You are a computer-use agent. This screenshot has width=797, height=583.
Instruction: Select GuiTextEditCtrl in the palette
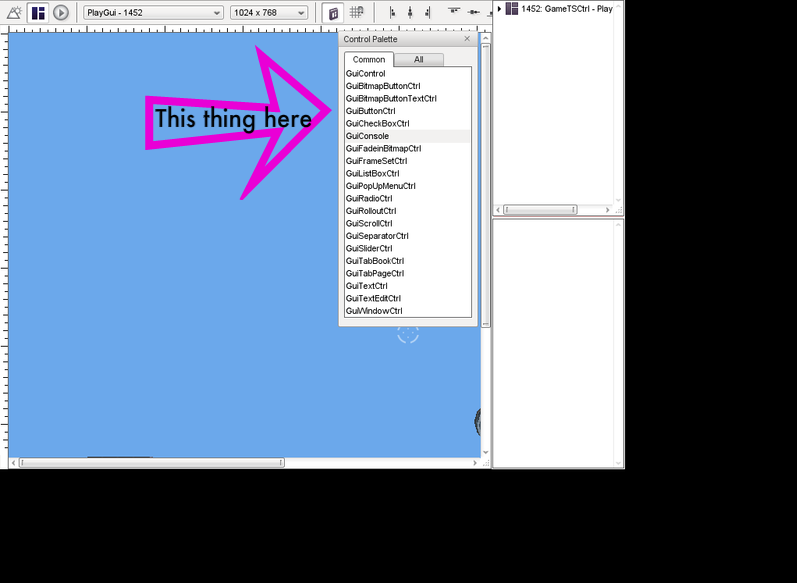click(373, 298)
